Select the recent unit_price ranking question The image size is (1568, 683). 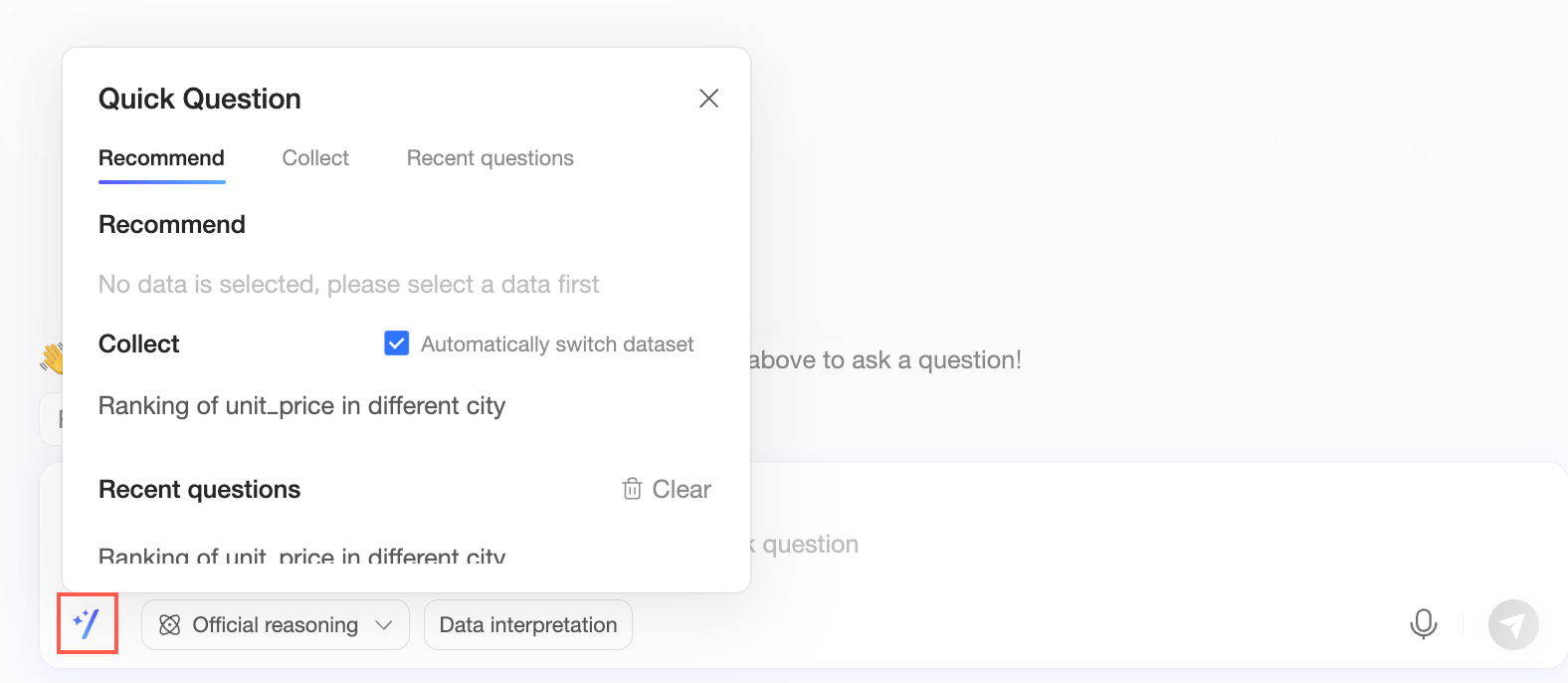pos(301,556)
